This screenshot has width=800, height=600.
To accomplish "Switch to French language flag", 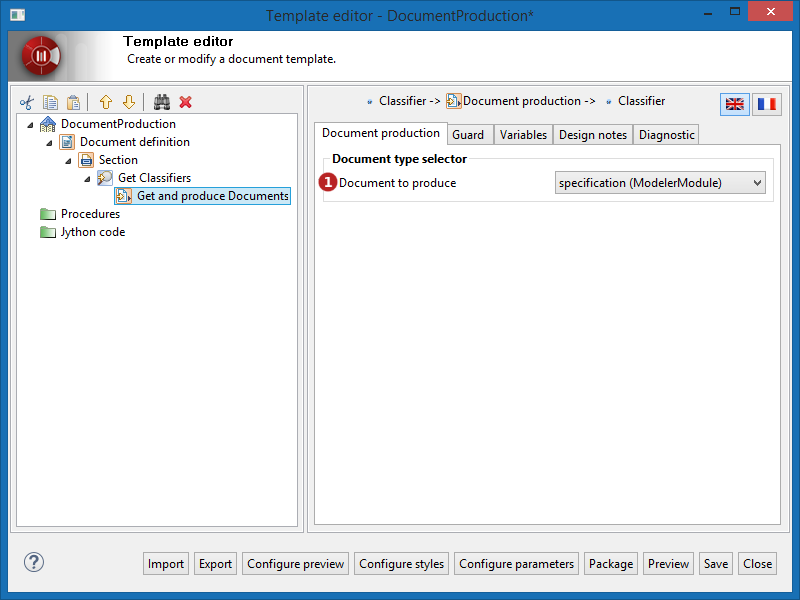I will click(767, 104).
